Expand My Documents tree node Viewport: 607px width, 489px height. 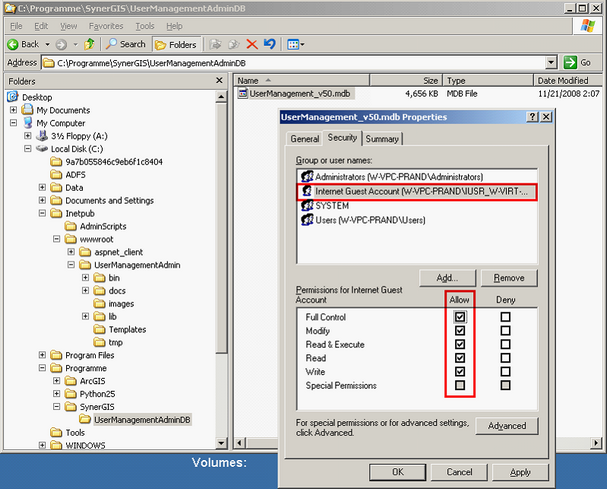click(x=13, y=110)
